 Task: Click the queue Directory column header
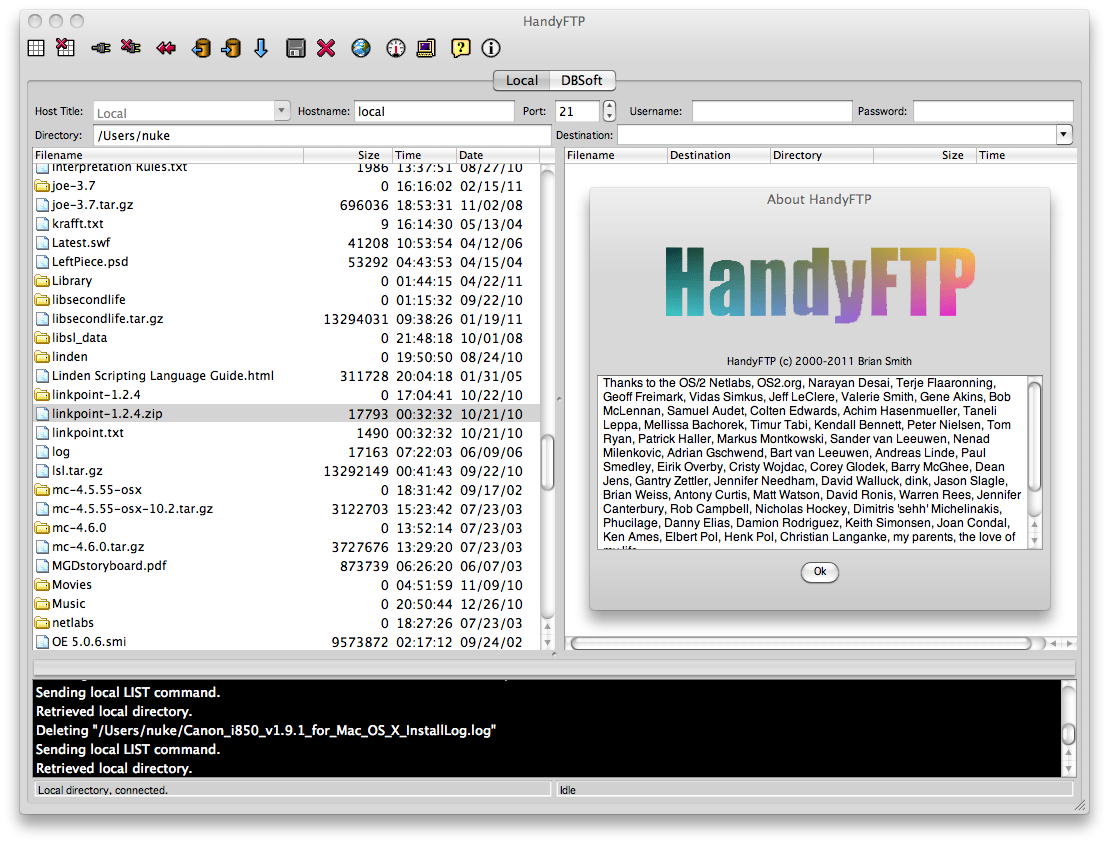822,155
